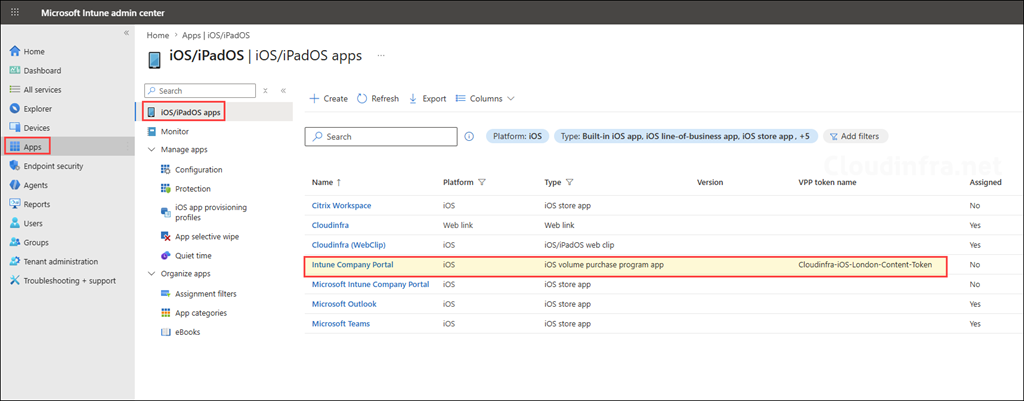
Task: Click the Cloudinfra-iOS-London-Content-Token cell
Action: click(x=865, y=265)
